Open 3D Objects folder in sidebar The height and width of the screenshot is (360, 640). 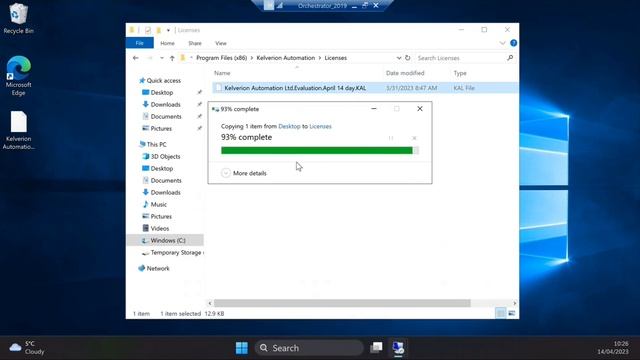point(165,156)
